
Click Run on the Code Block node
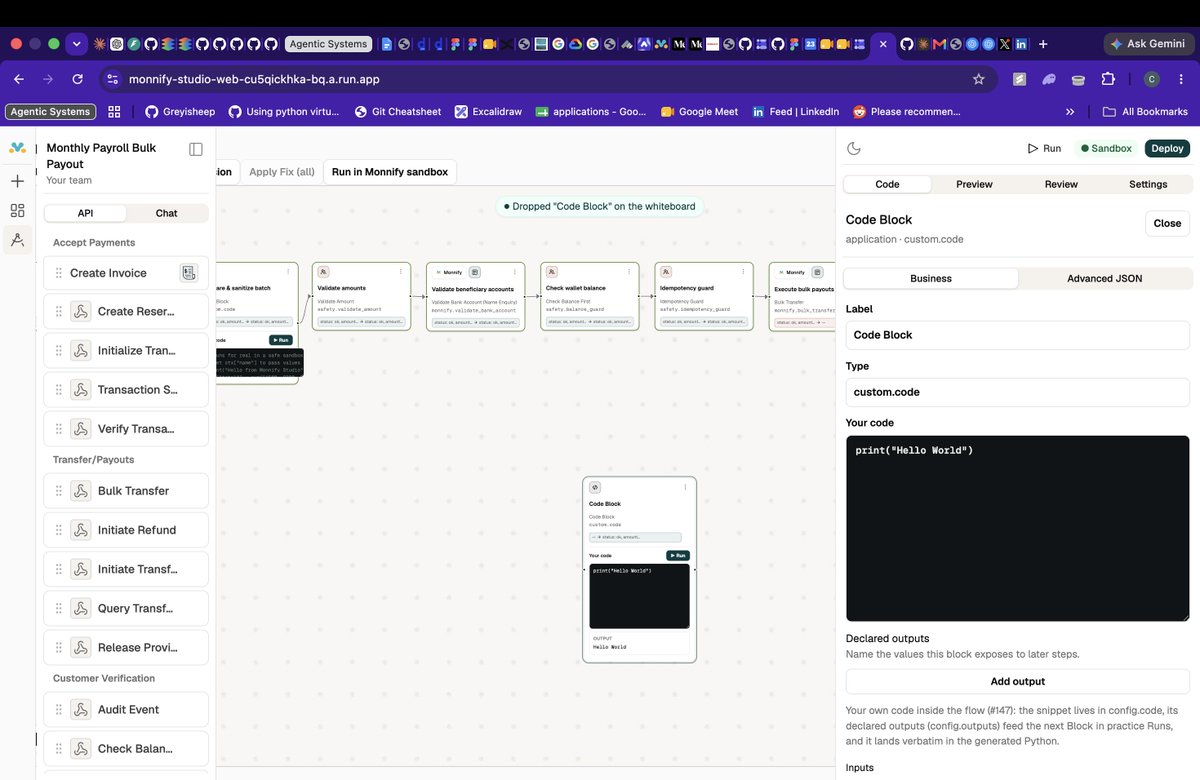pyautogui.click(x=678, y=555)
